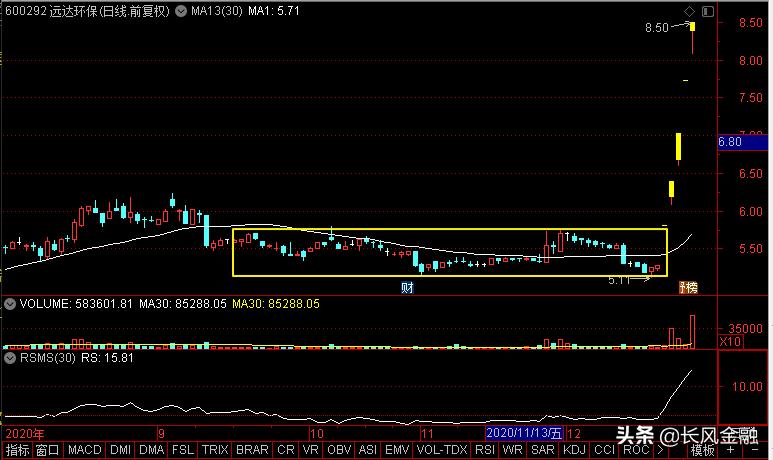Open the 模板 template menu

click(701, 451)
